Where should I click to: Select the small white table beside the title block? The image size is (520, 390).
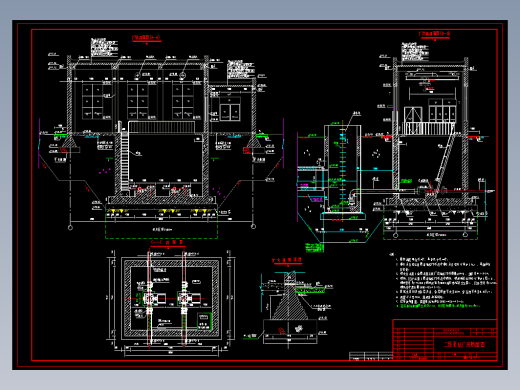[x=371, y=356]
